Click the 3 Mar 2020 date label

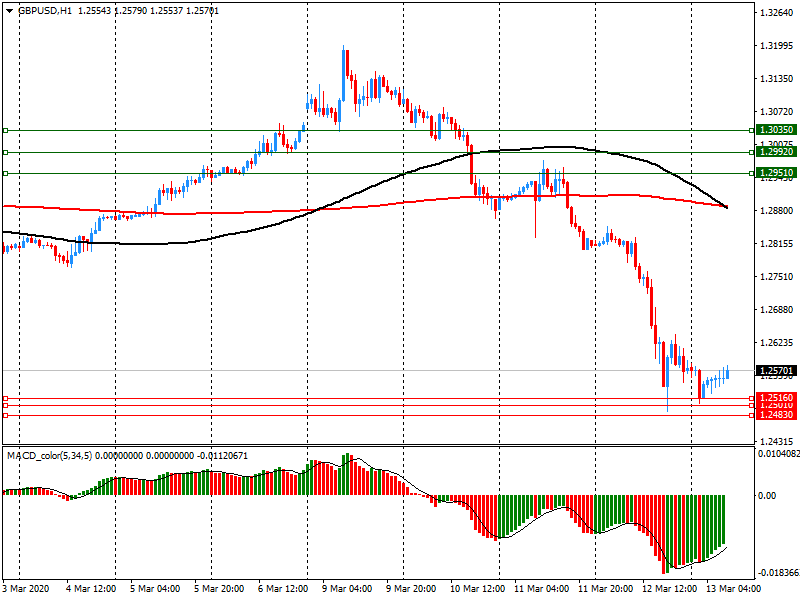(26, 589)
